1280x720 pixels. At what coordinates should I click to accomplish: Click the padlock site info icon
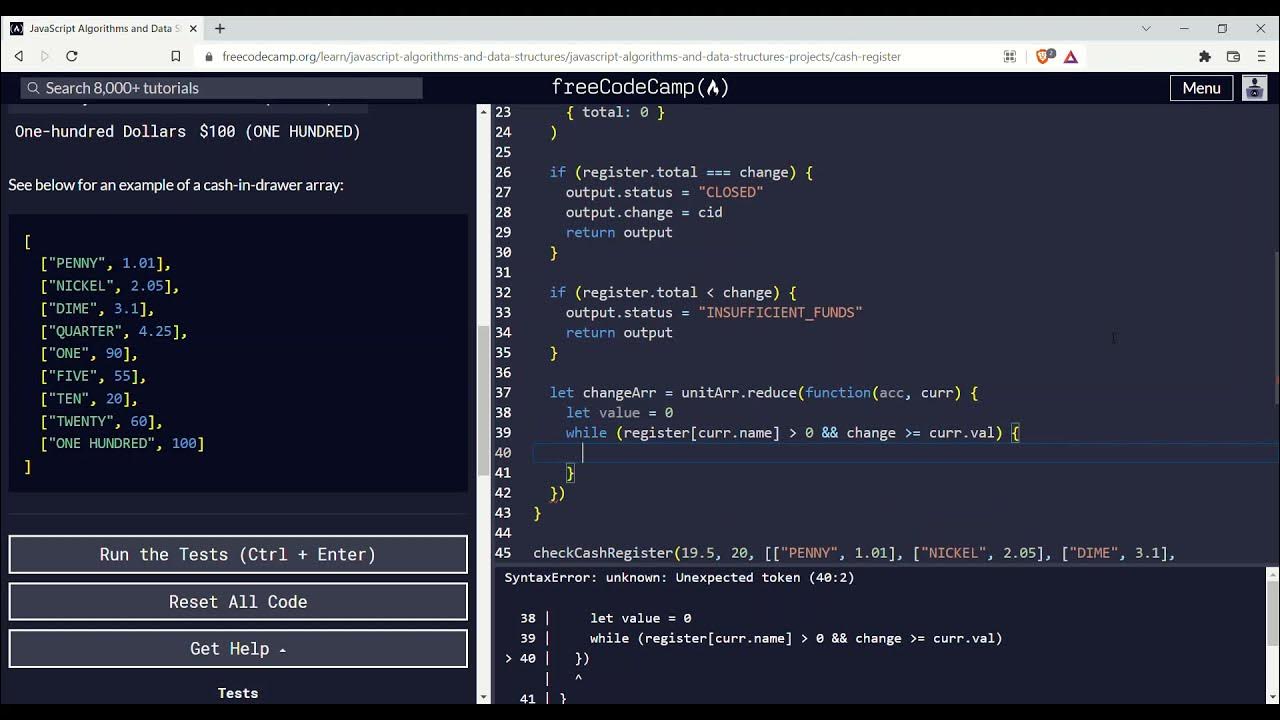209,57
